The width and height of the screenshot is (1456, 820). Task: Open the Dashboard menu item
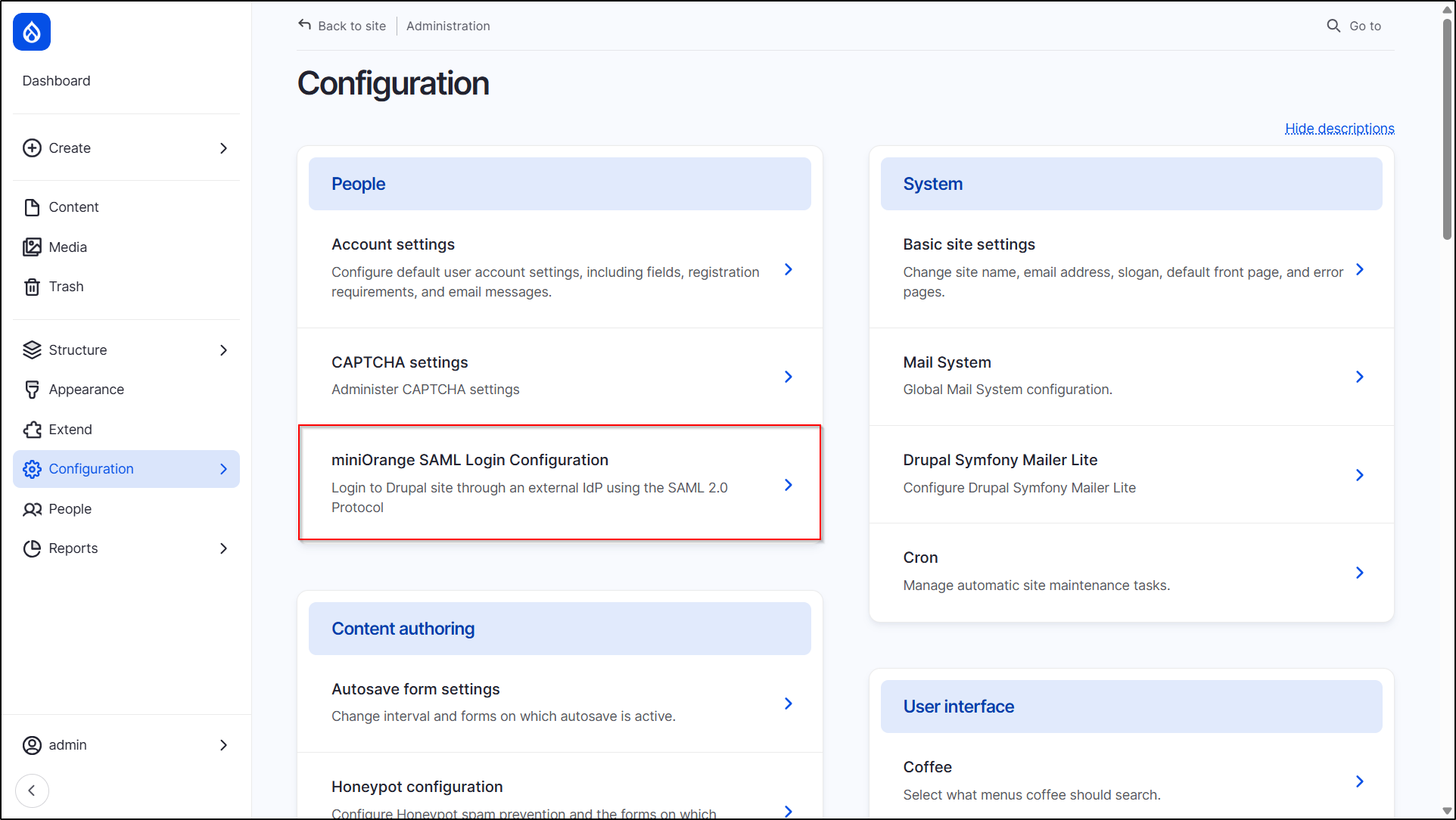[56, 80]
